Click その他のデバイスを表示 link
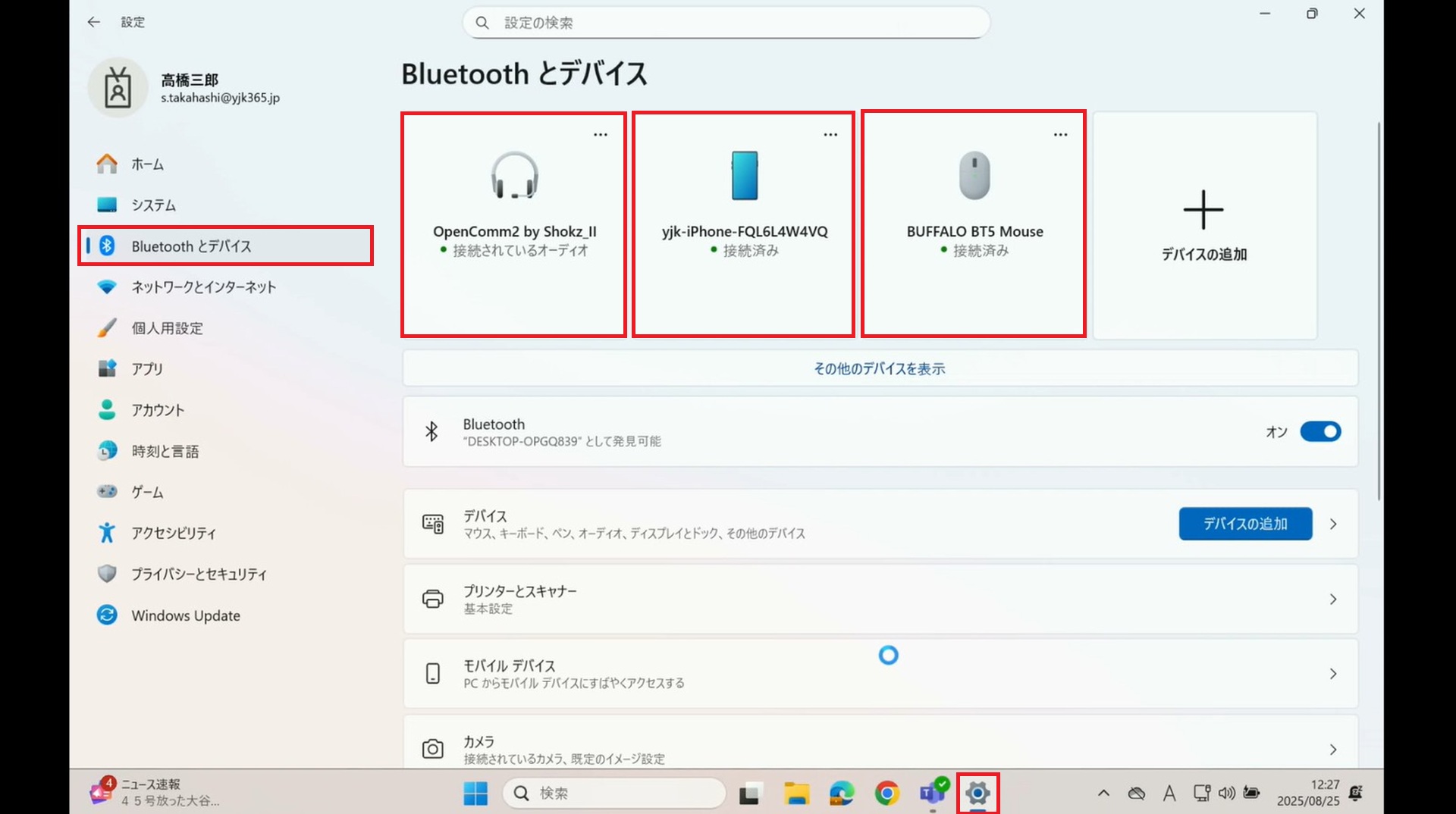Viewport: 1456px width, 814px height. [x=879, y=368]
